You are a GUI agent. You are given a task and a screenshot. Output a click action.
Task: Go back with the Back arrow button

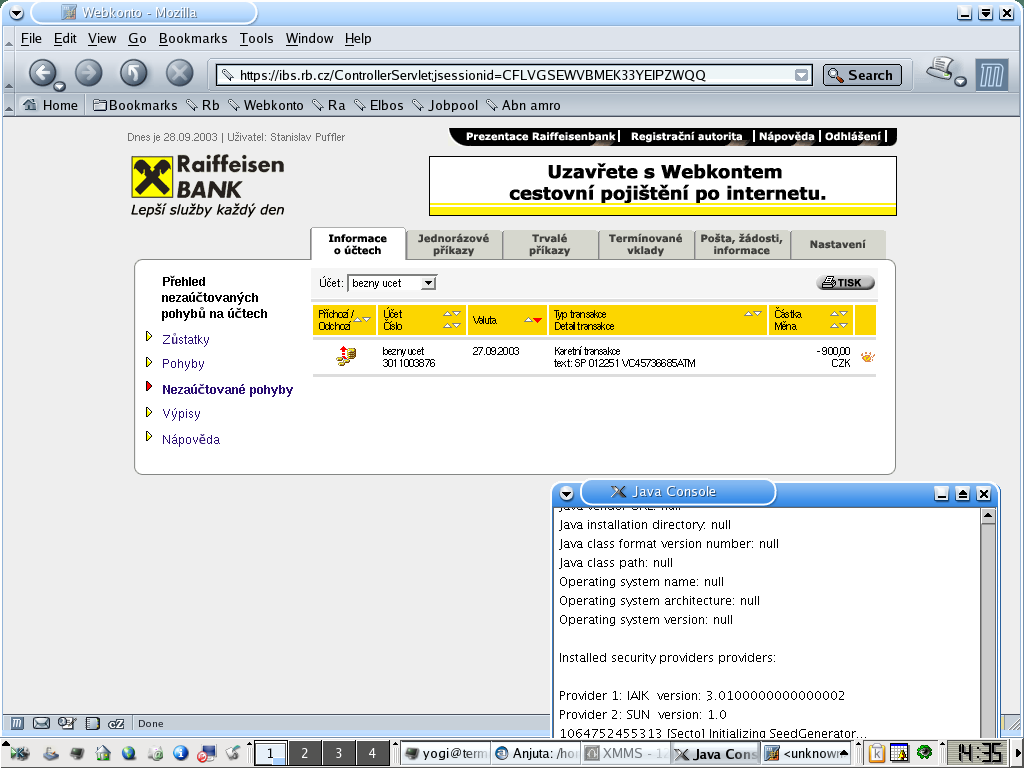(x=42, y=72)
